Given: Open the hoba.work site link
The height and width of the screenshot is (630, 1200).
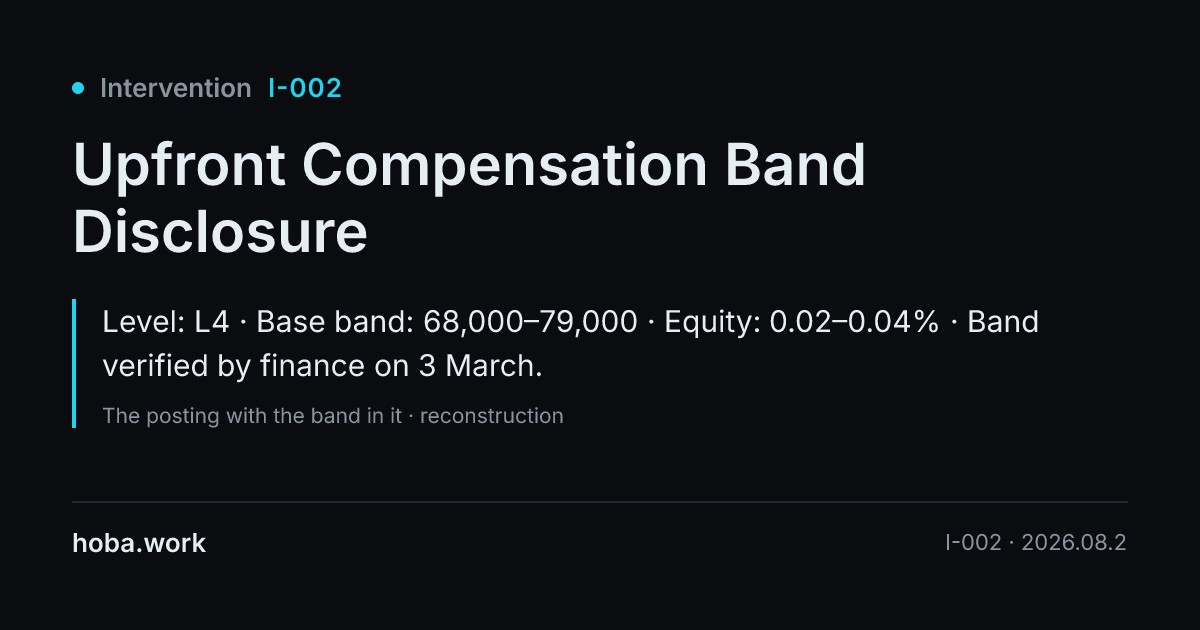Looking at the screenshot, I should point(139,544).
